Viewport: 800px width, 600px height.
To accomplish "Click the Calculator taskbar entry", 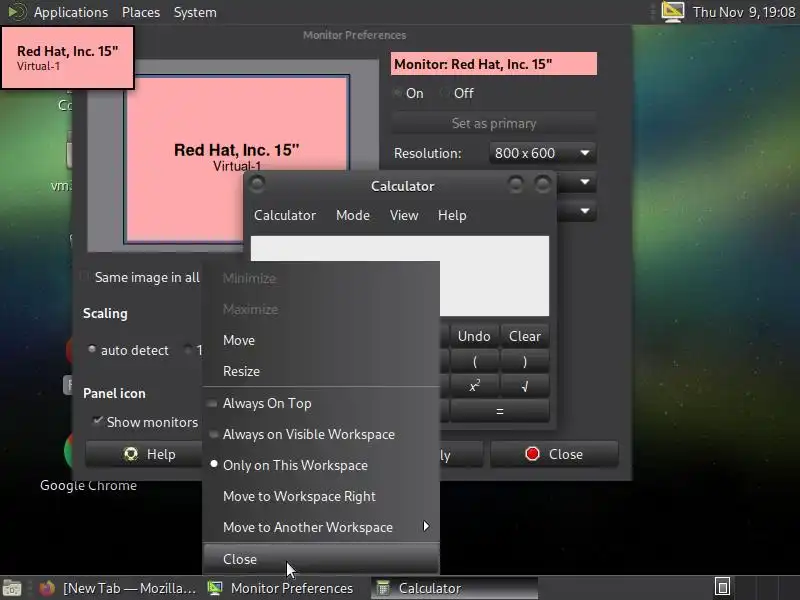I will [x=454, y=588].
